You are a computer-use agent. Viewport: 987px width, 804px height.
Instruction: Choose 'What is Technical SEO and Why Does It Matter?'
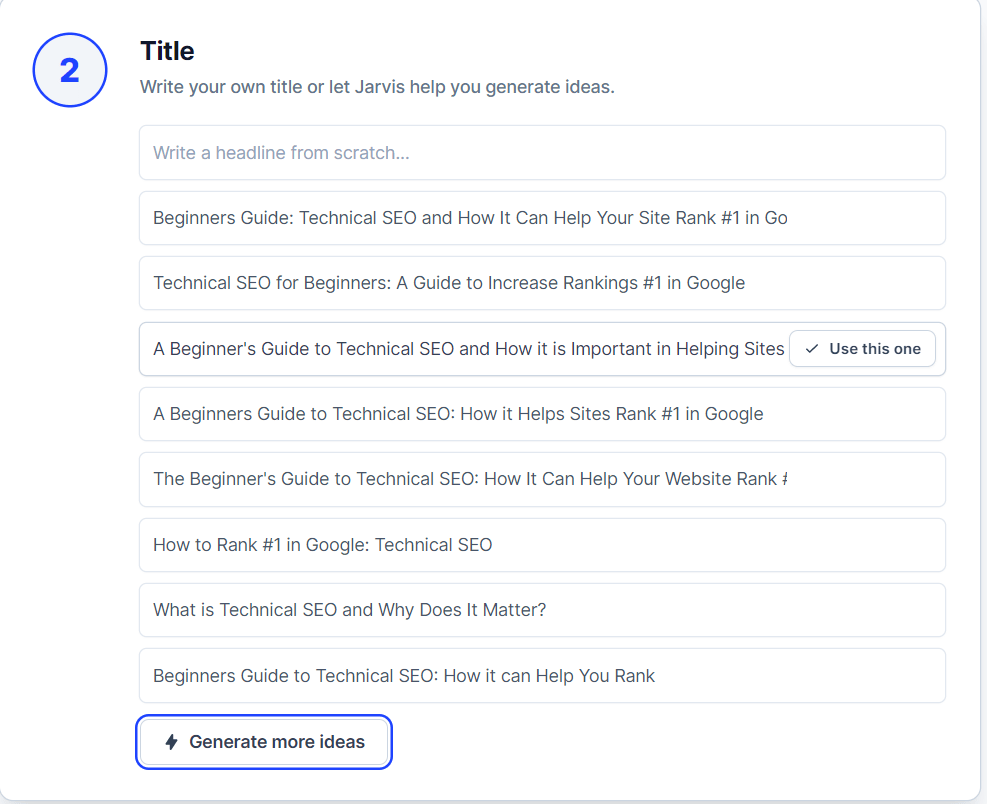542,610
